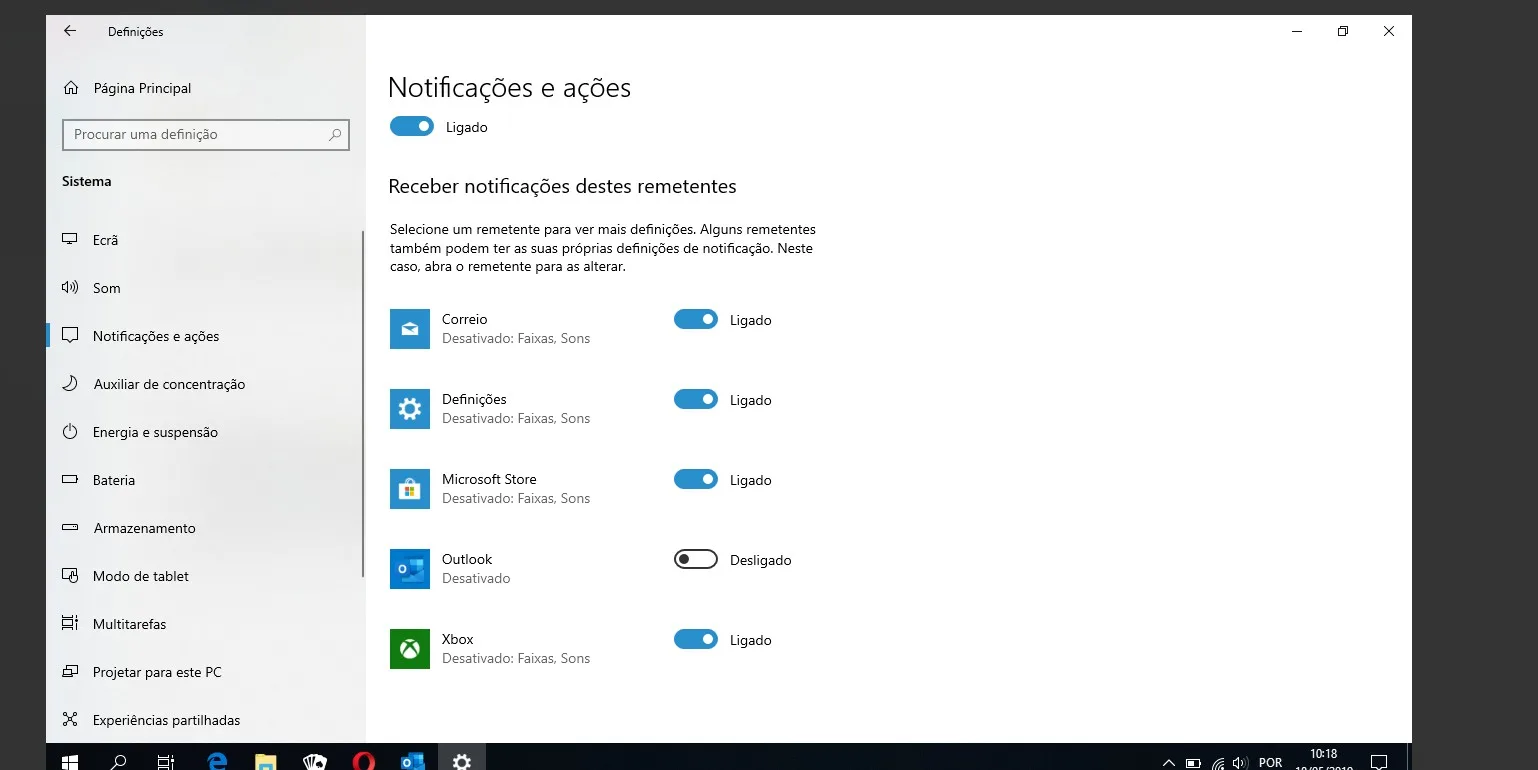Disable notifications for Correio
Screen dimensions: 1538x770
point(696,319)
